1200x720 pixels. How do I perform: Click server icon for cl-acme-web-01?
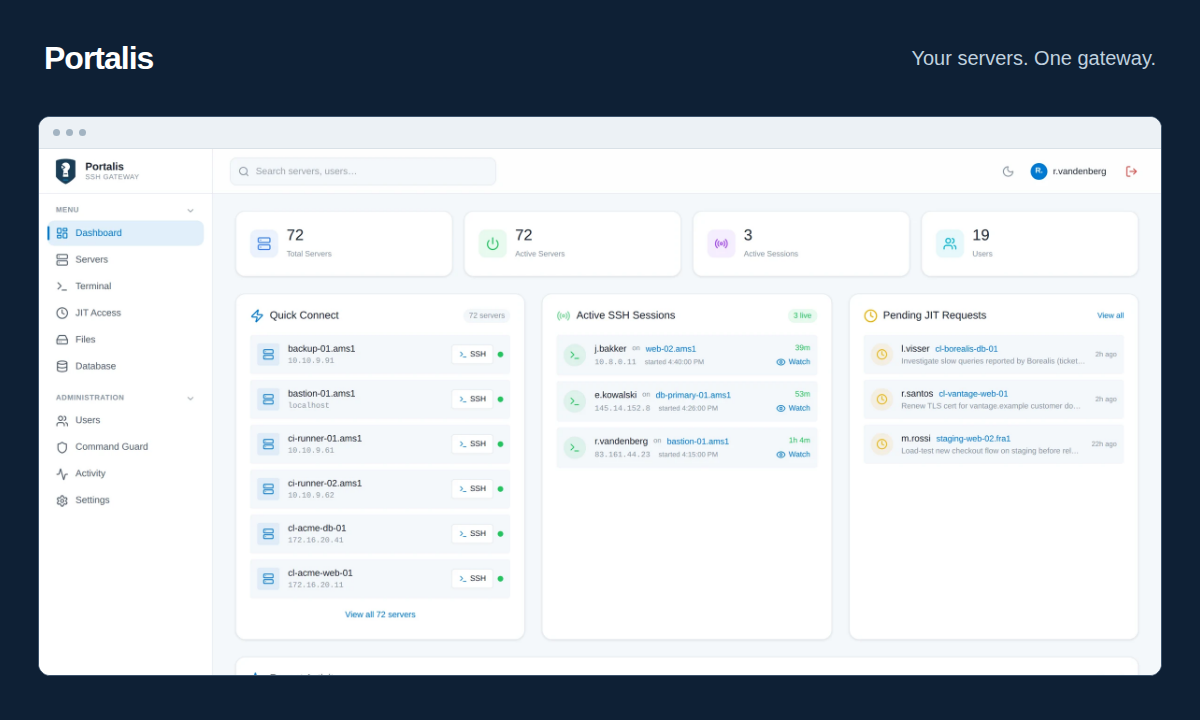[x=268, y=578]
